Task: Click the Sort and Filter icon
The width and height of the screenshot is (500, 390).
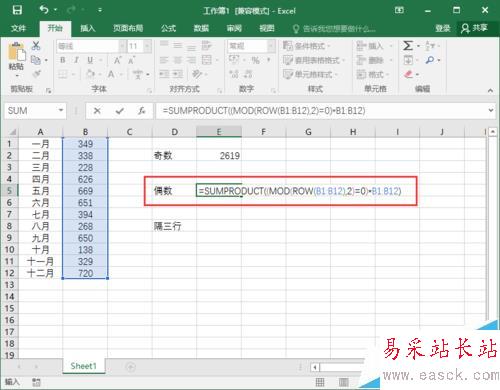Action: [430, 46]
